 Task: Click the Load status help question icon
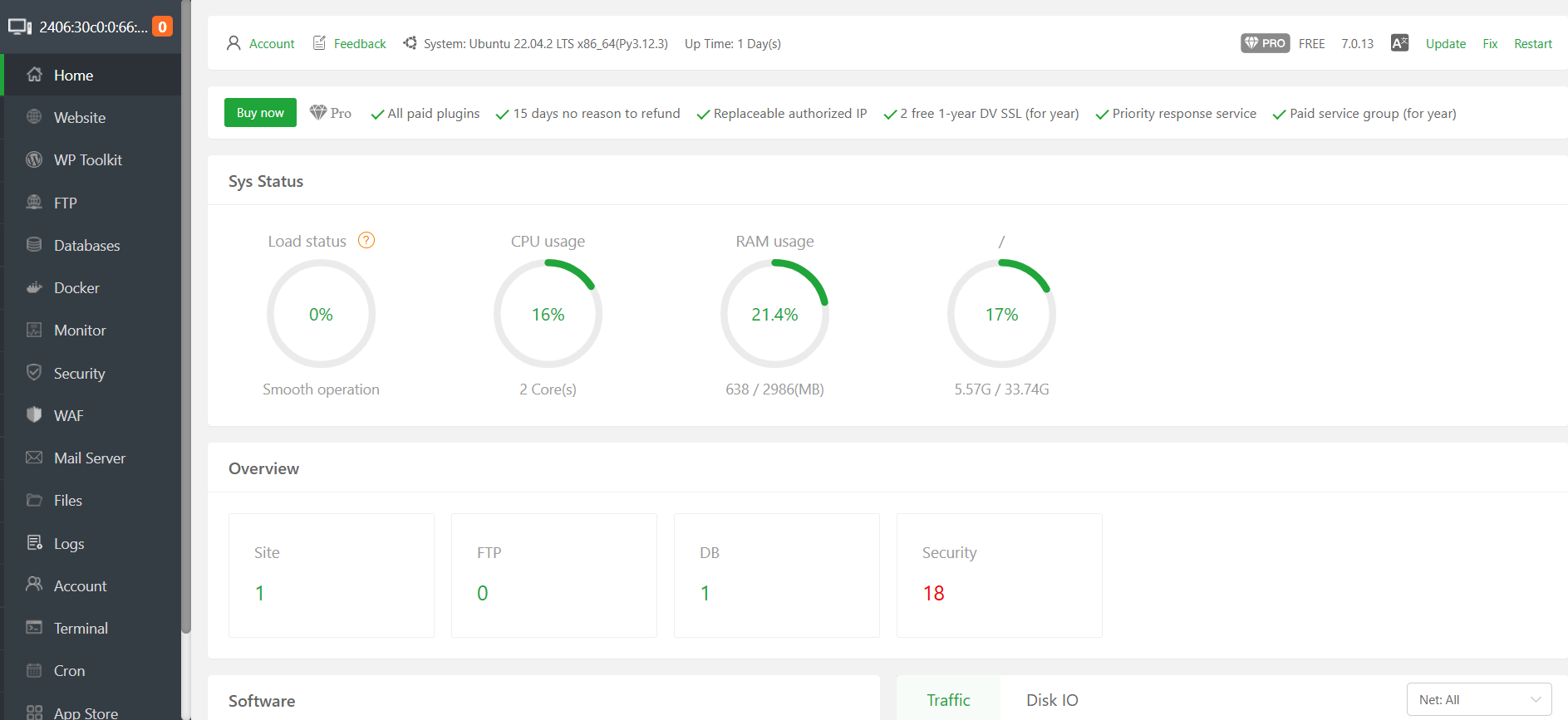pos(366,241)
